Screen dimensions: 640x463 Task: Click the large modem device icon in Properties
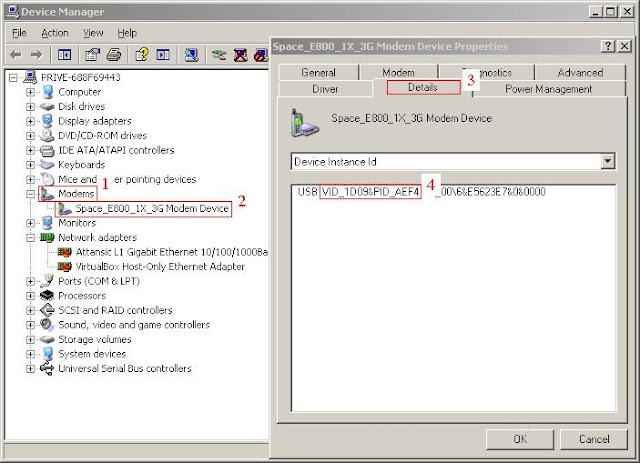tap(304, 122)
